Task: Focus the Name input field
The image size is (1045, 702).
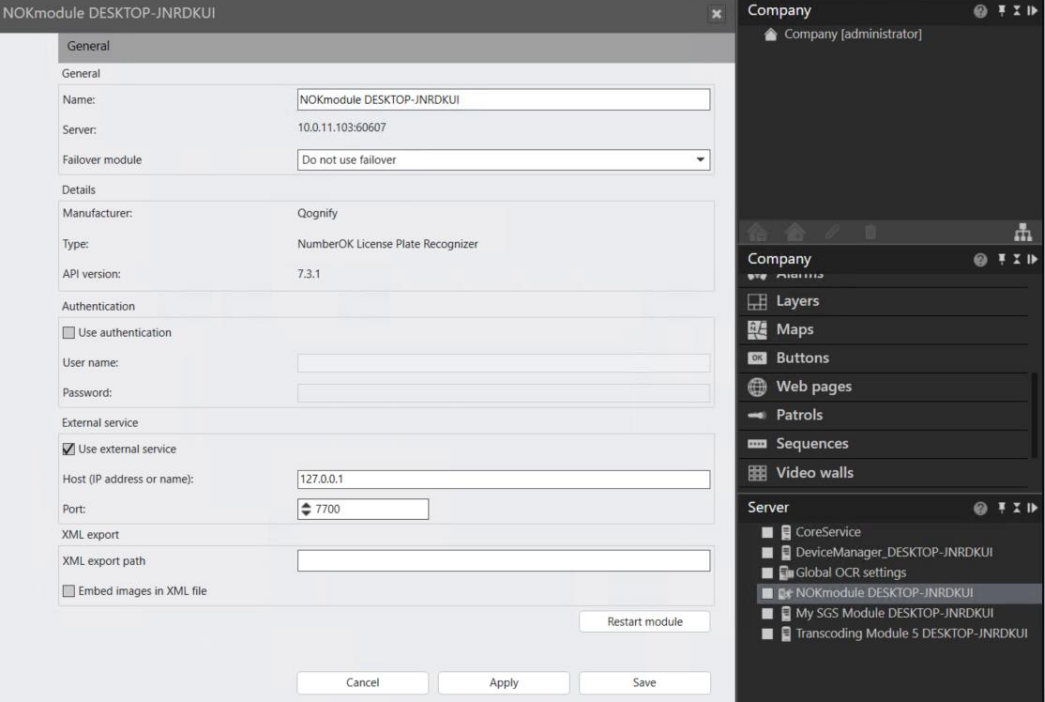Action: click(x=503, y=100)
